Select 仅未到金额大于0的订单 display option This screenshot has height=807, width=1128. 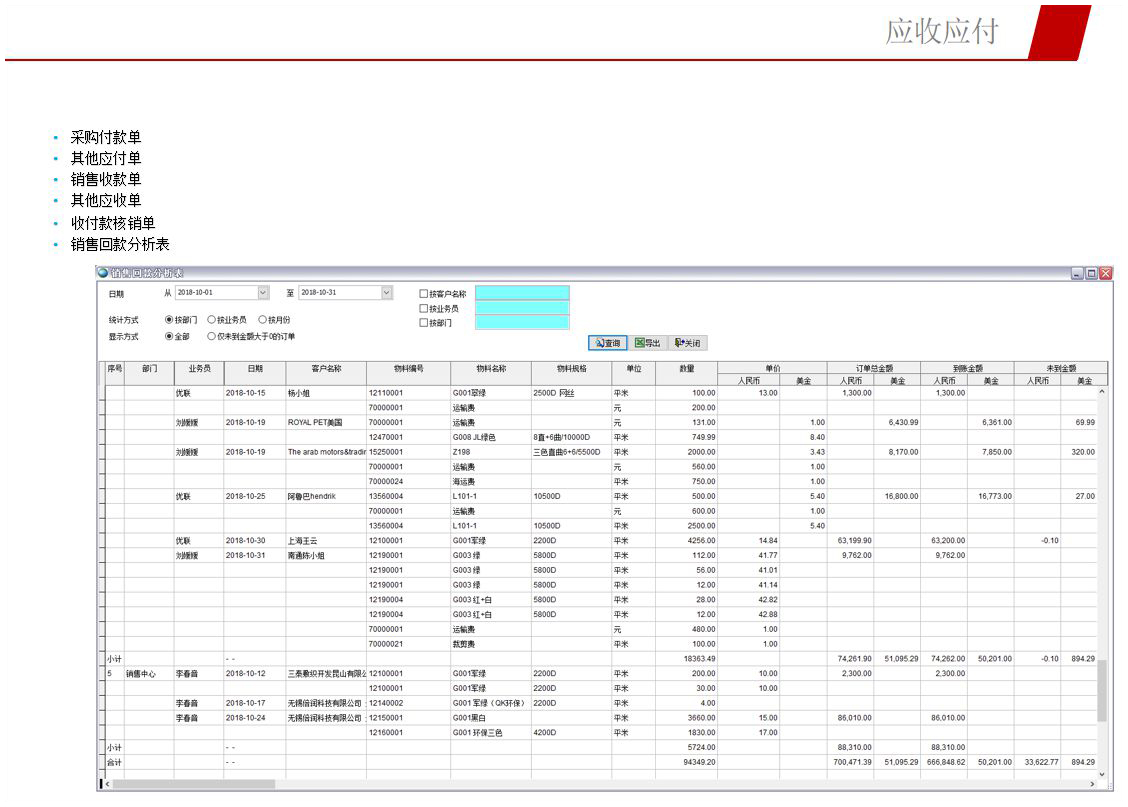pos(211,337)
